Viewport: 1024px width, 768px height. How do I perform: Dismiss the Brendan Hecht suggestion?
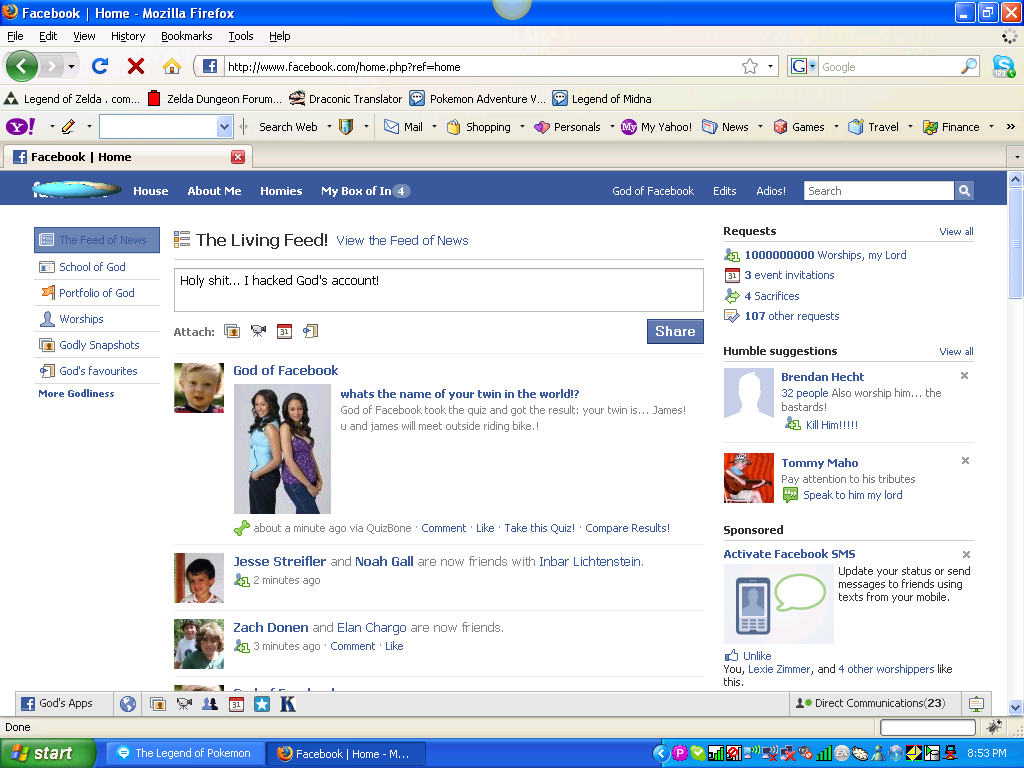coord(964,375)
